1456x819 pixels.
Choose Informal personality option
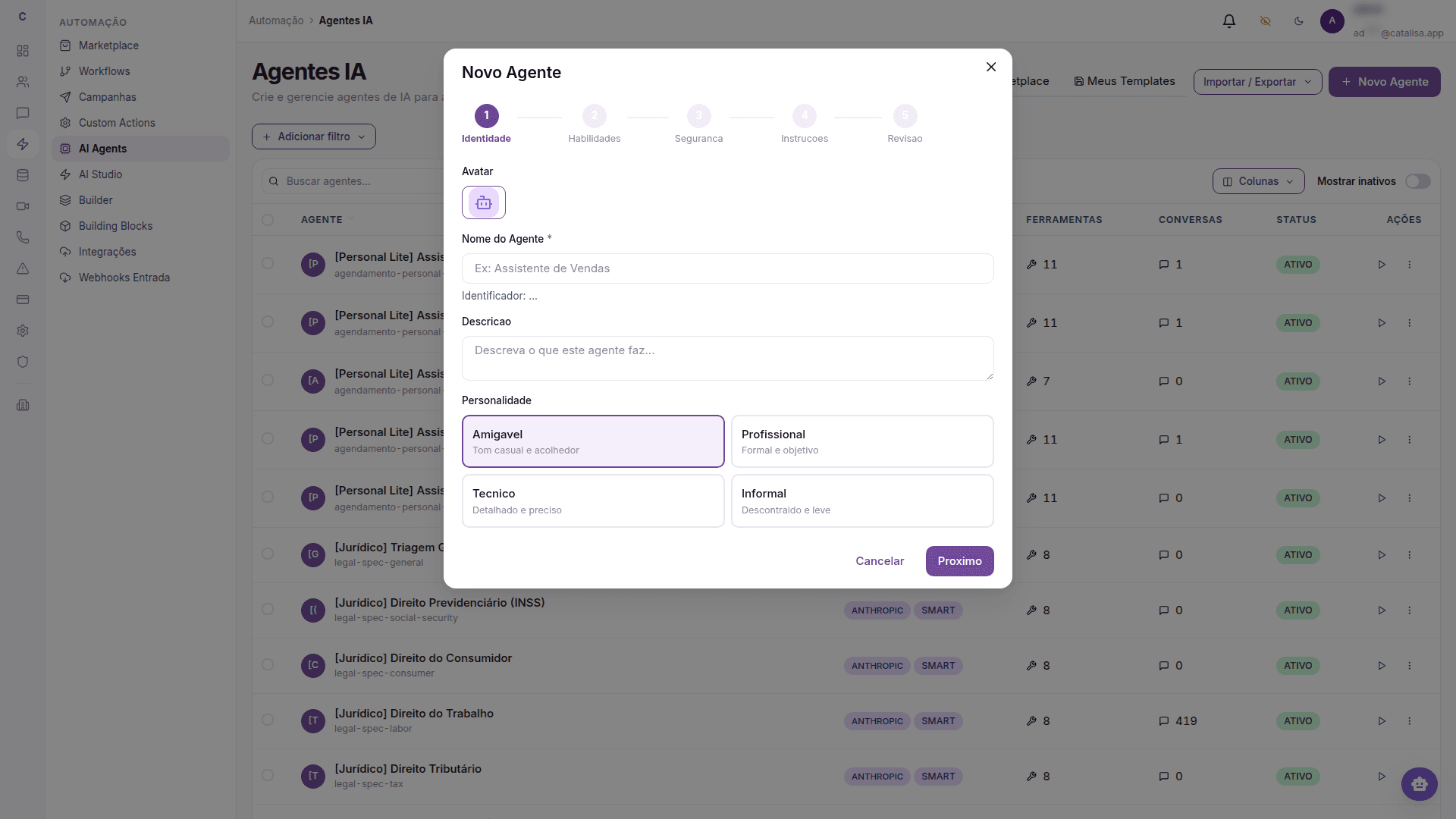click(x=862, y=500)
